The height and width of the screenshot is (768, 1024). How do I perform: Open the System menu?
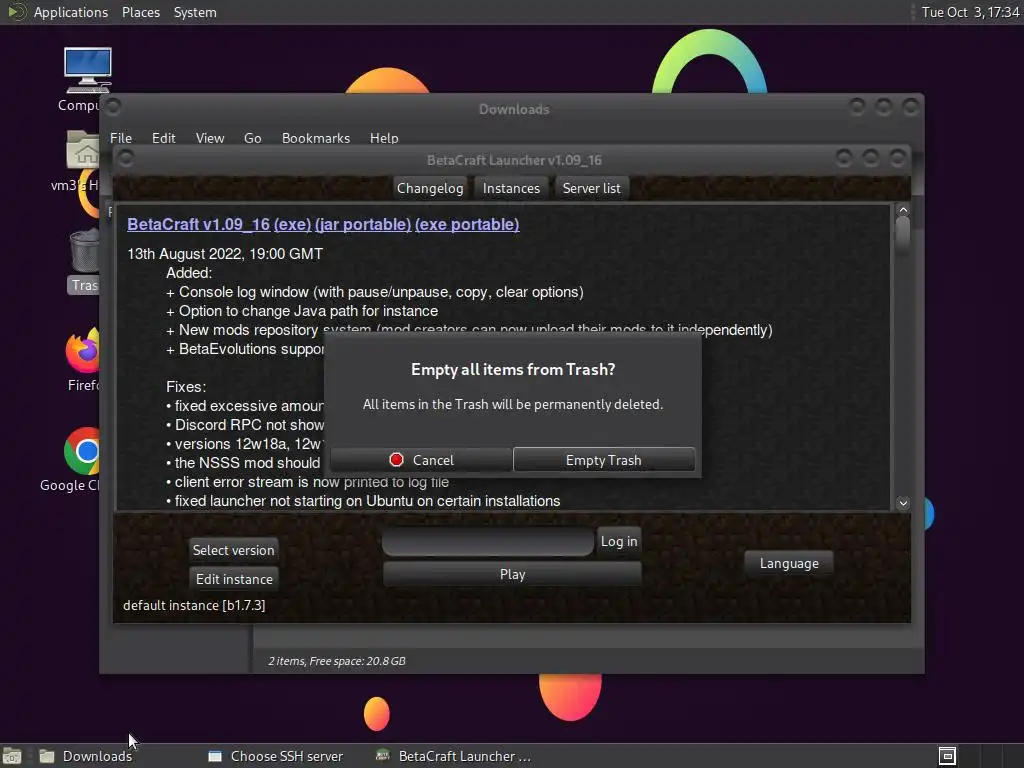195,12
